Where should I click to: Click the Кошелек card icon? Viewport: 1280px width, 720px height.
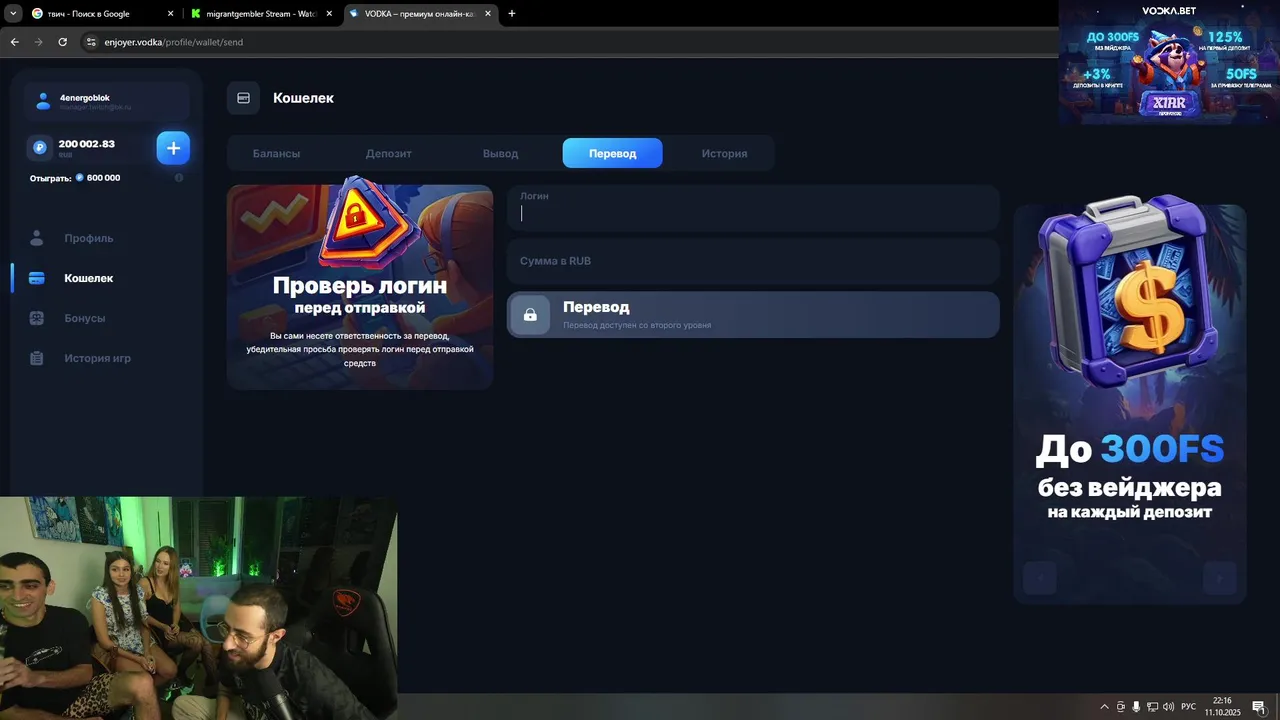coord(37,278)
